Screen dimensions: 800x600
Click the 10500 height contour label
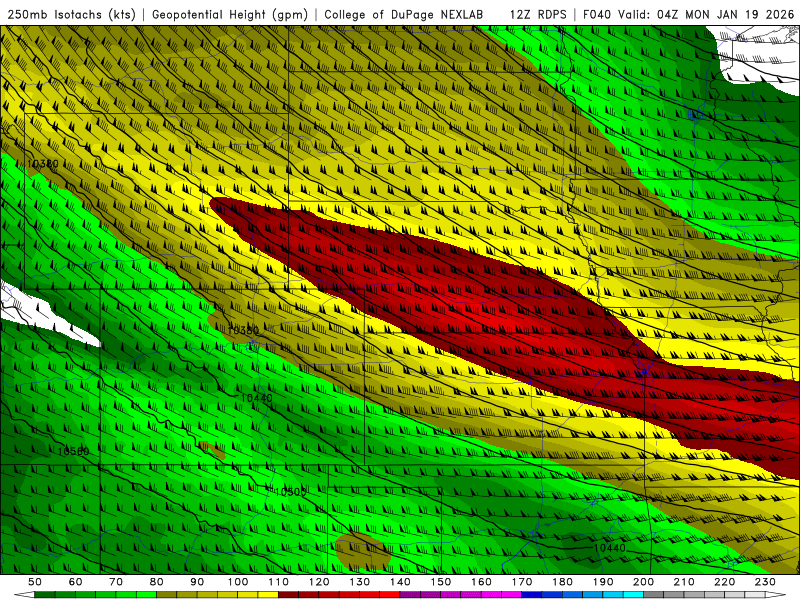pyautogui.click(x=290, y=492)
